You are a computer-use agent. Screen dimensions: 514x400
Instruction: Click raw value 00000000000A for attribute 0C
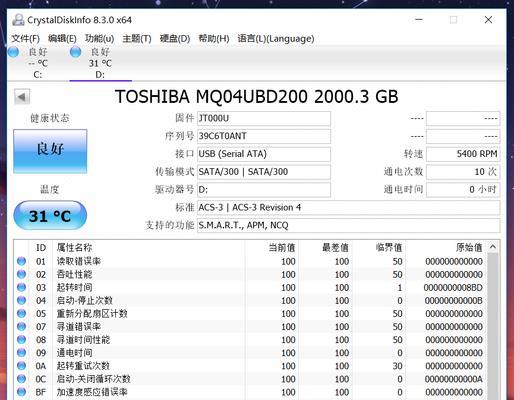[x=453, y=379]
